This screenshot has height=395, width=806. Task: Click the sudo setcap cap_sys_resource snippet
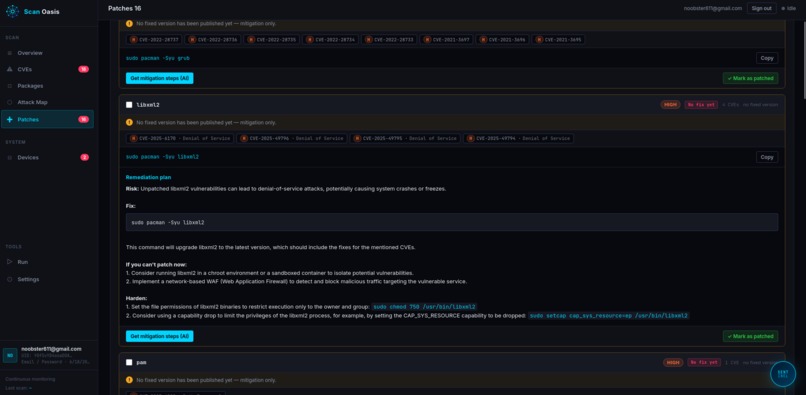(609, 316)
